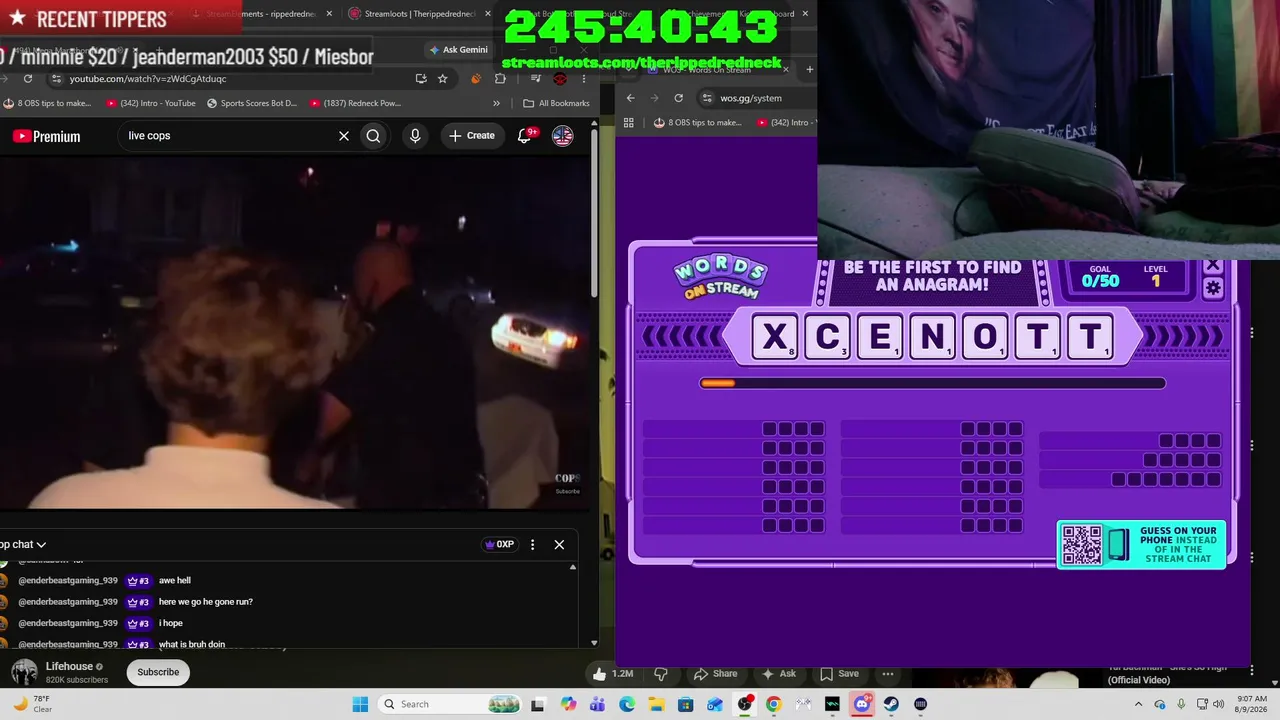Viewport: 1280px width, 720px height.
Task: Open media controls icon in Chrome toolbar
Action: coord(536,79)
